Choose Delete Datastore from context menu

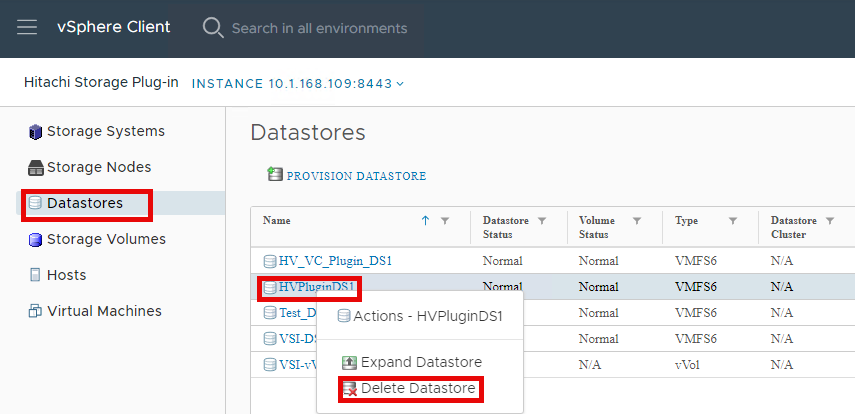pos(418,388)
